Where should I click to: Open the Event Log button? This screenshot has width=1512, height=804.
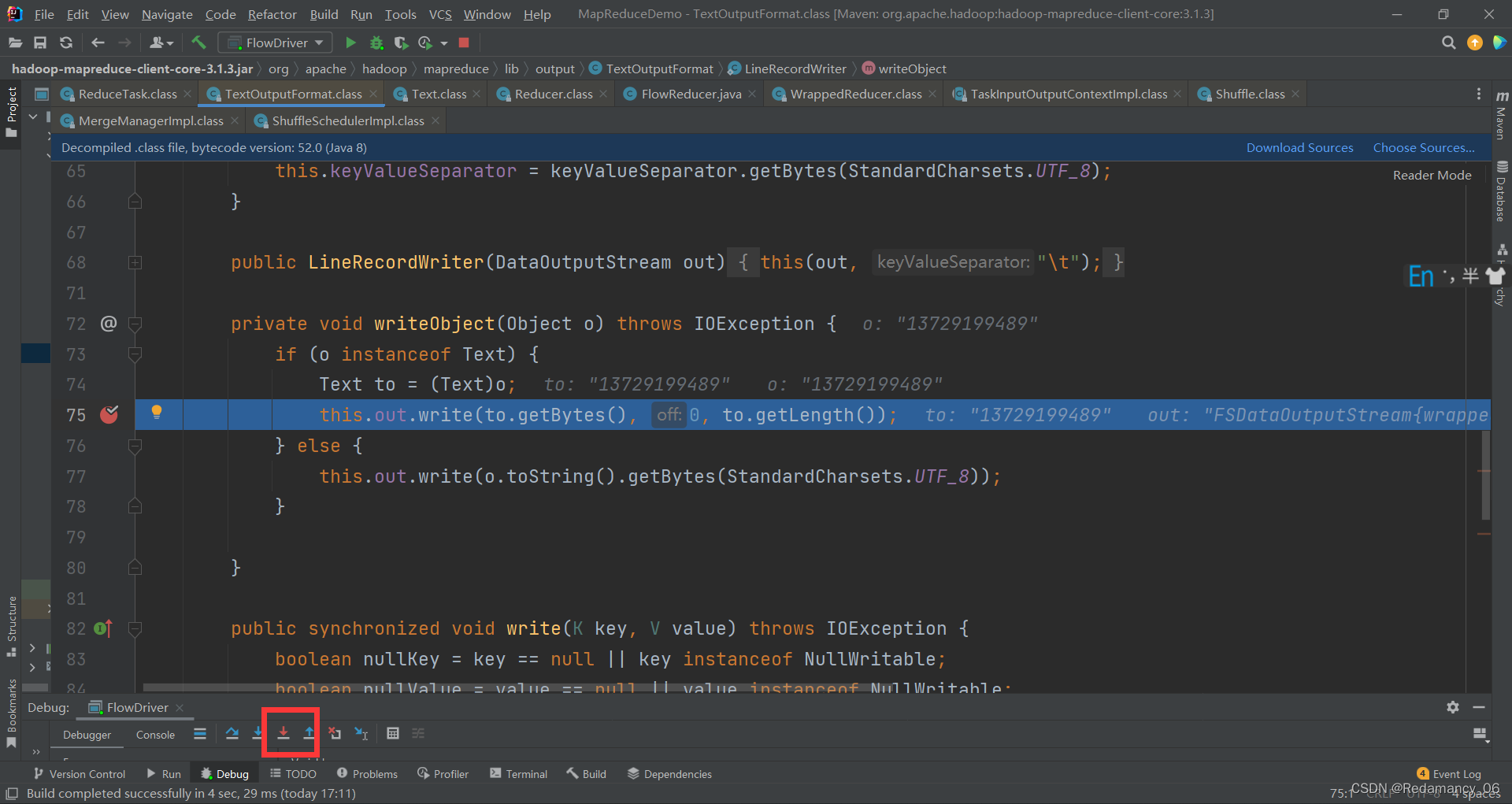coord(1449,774)
